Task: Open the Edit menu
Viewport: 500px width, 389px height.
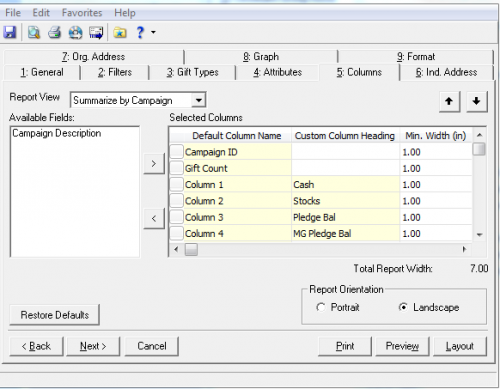Action: (x=41, y=13)
